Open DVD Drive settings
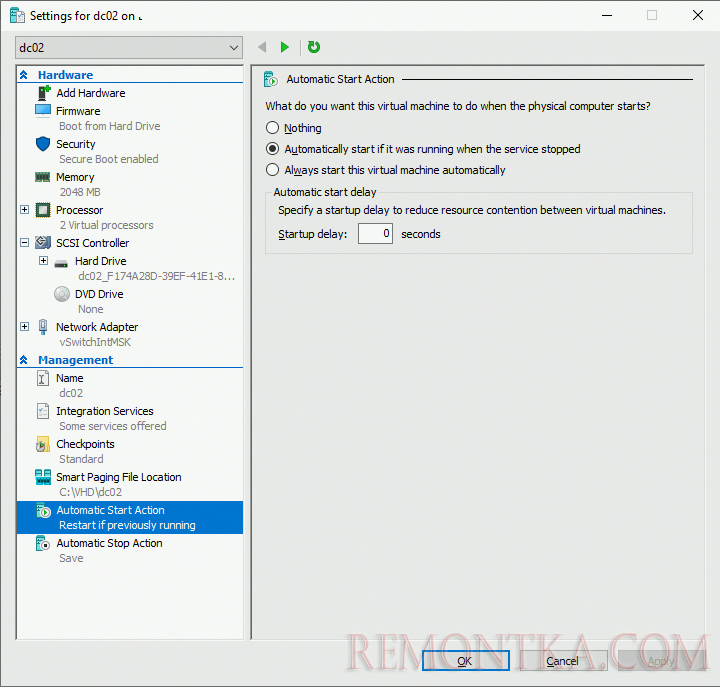This screenshot has width=720, height=687. coord(99,294)
